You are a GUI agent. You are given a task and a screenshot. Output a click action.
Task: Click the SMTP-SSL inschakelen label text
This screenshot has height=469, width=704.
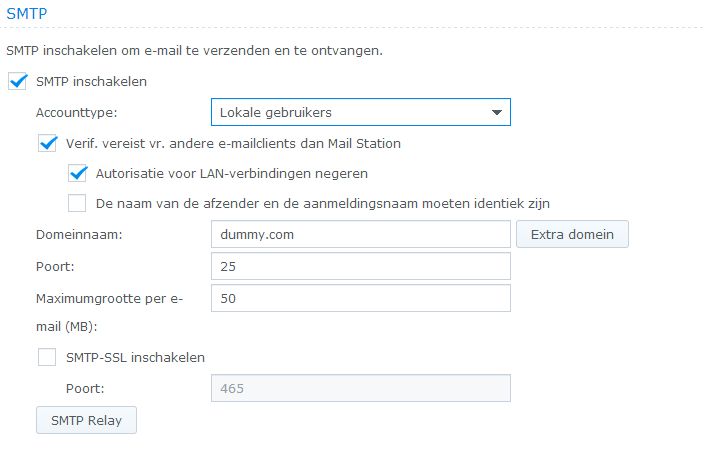point(136,357)
